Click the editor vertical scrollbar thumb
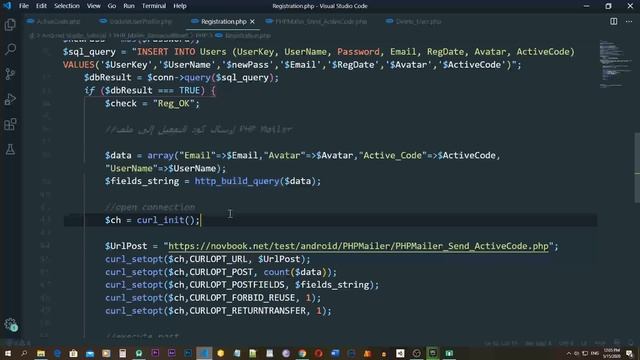The height and width of the screenshot is (360, 640). (637, 167)
